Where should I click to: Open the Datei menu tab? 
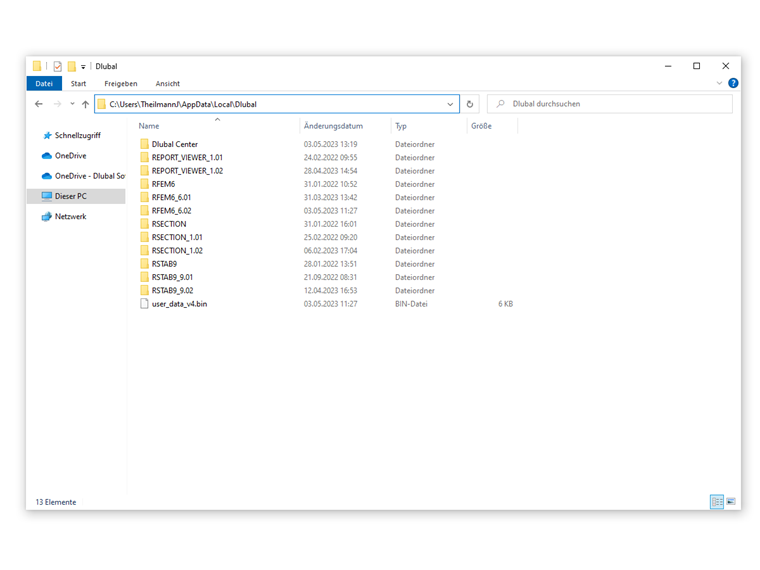pos(44,83)
